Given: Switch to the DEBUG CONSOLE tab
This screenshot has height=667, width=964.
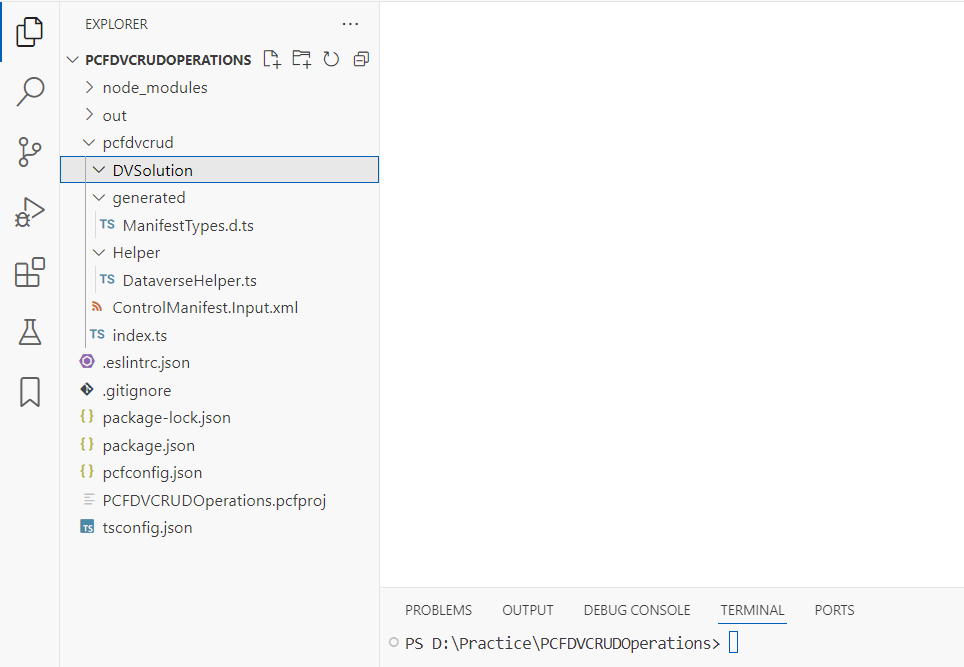Looking at the screenshot, I should click(636, 610).
